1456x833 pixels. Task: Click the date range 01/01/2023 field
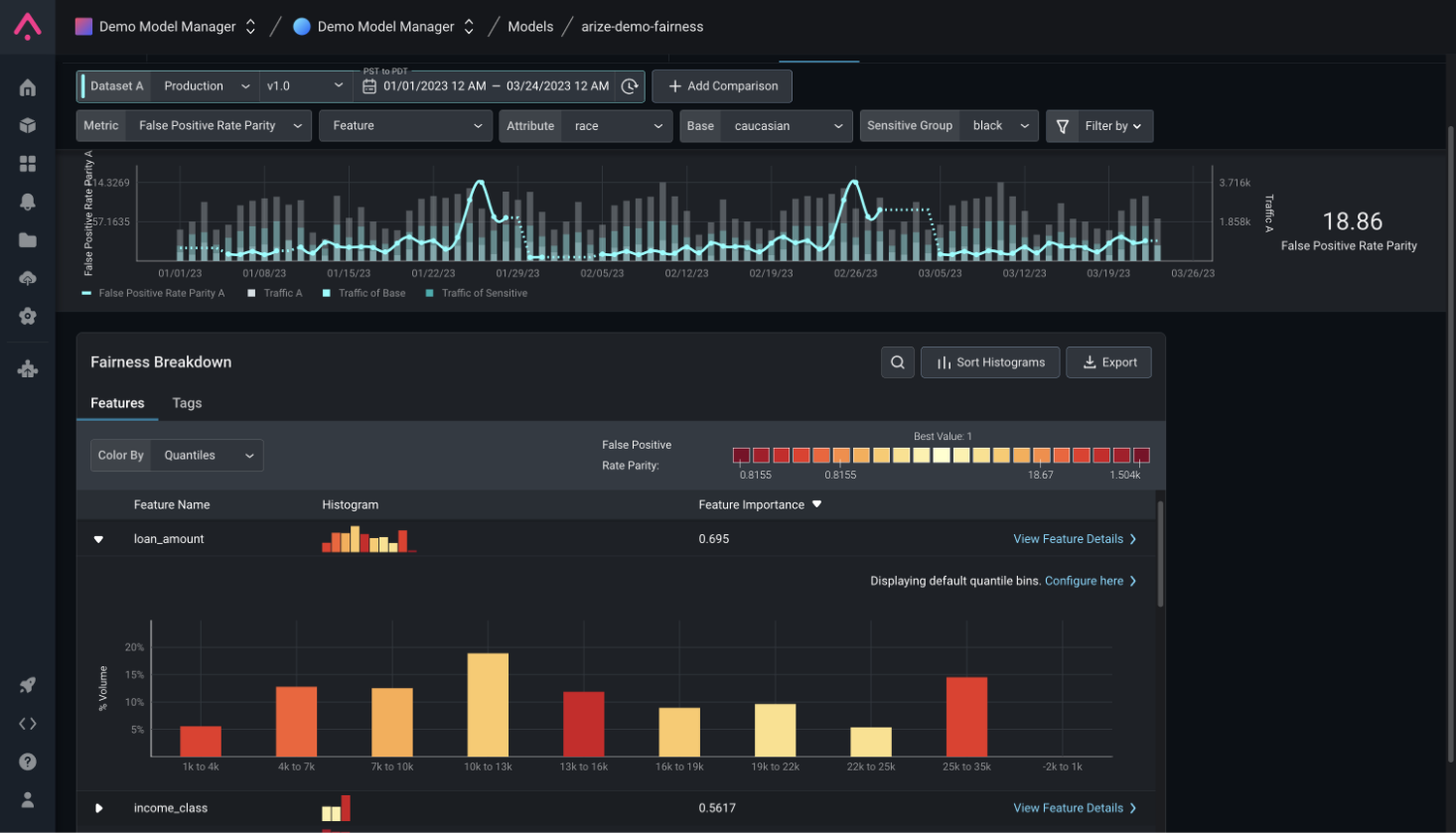click(496, 86)
